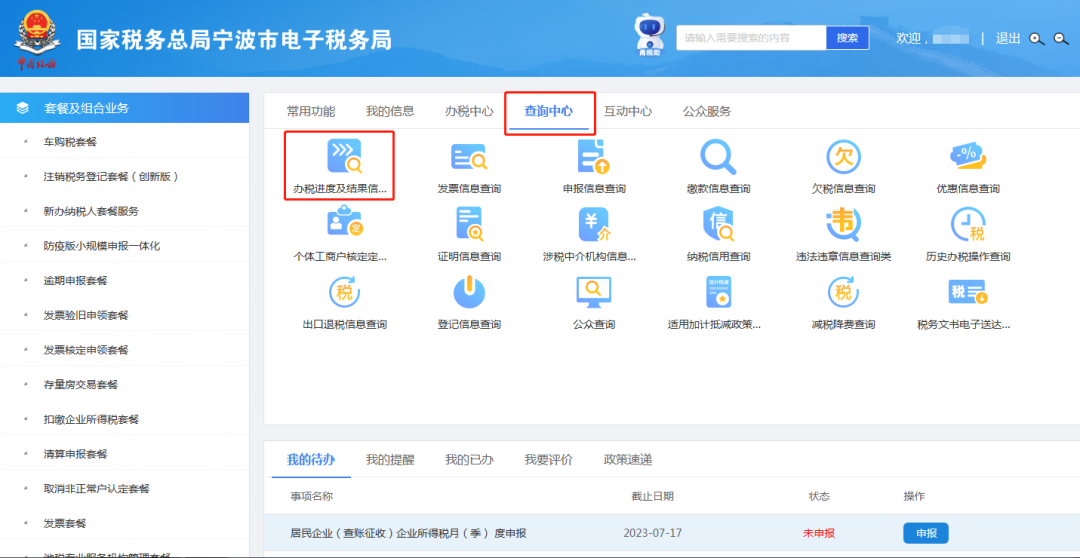1080x558 pixels.
Task: Click the 套餐及组合业务 layers icon
Action: point(23,108)
